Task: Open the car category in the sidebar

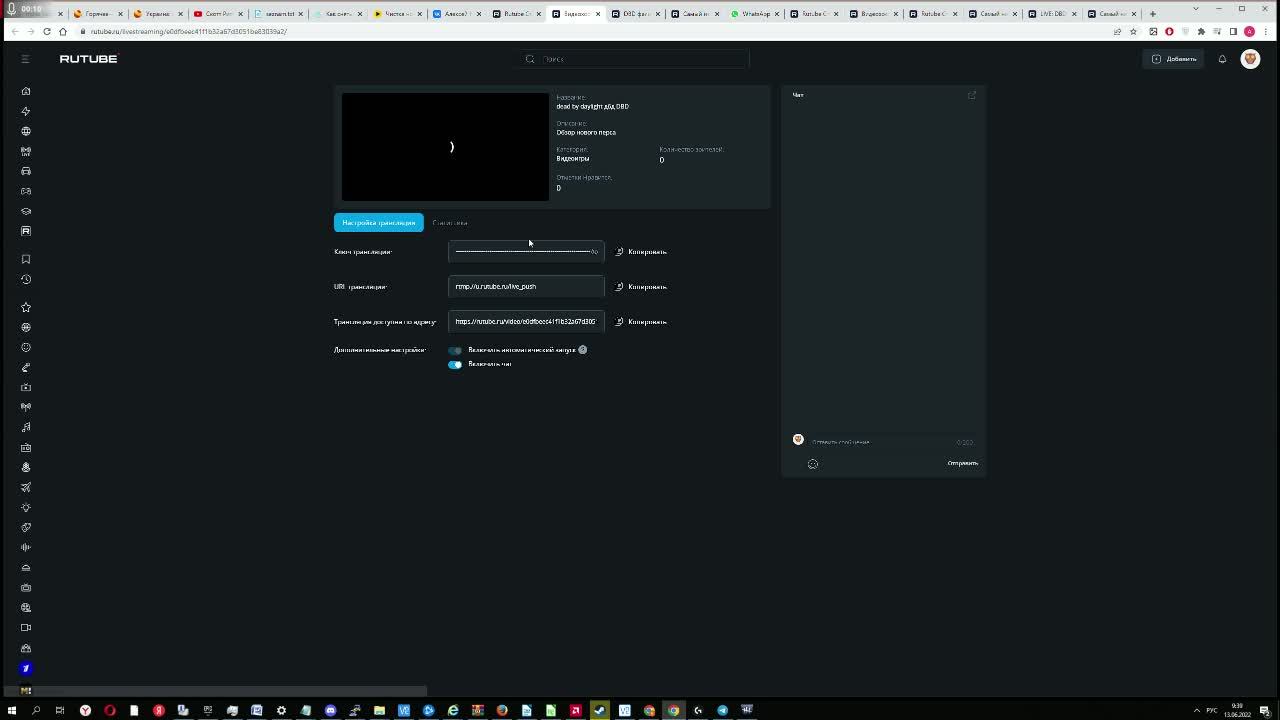Action: click(x=26, y=171)
